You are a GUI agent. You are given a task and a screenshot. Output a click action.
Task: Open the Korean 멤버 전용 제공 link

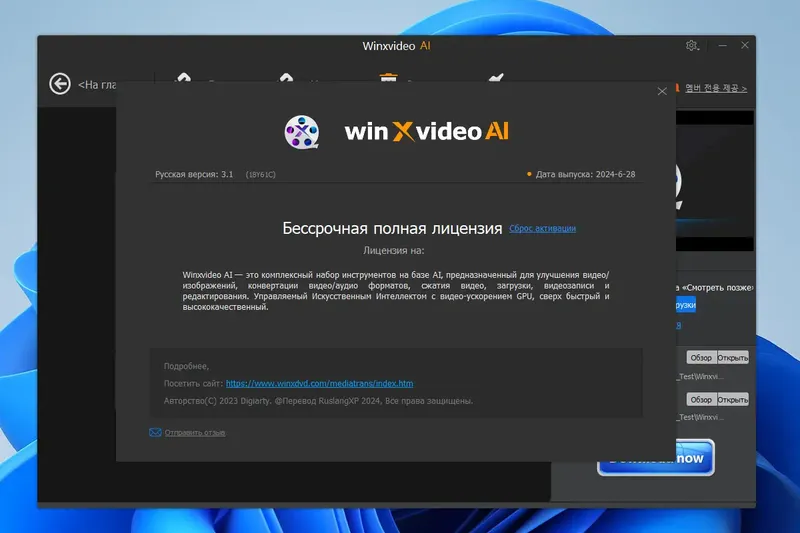(716, 88)
